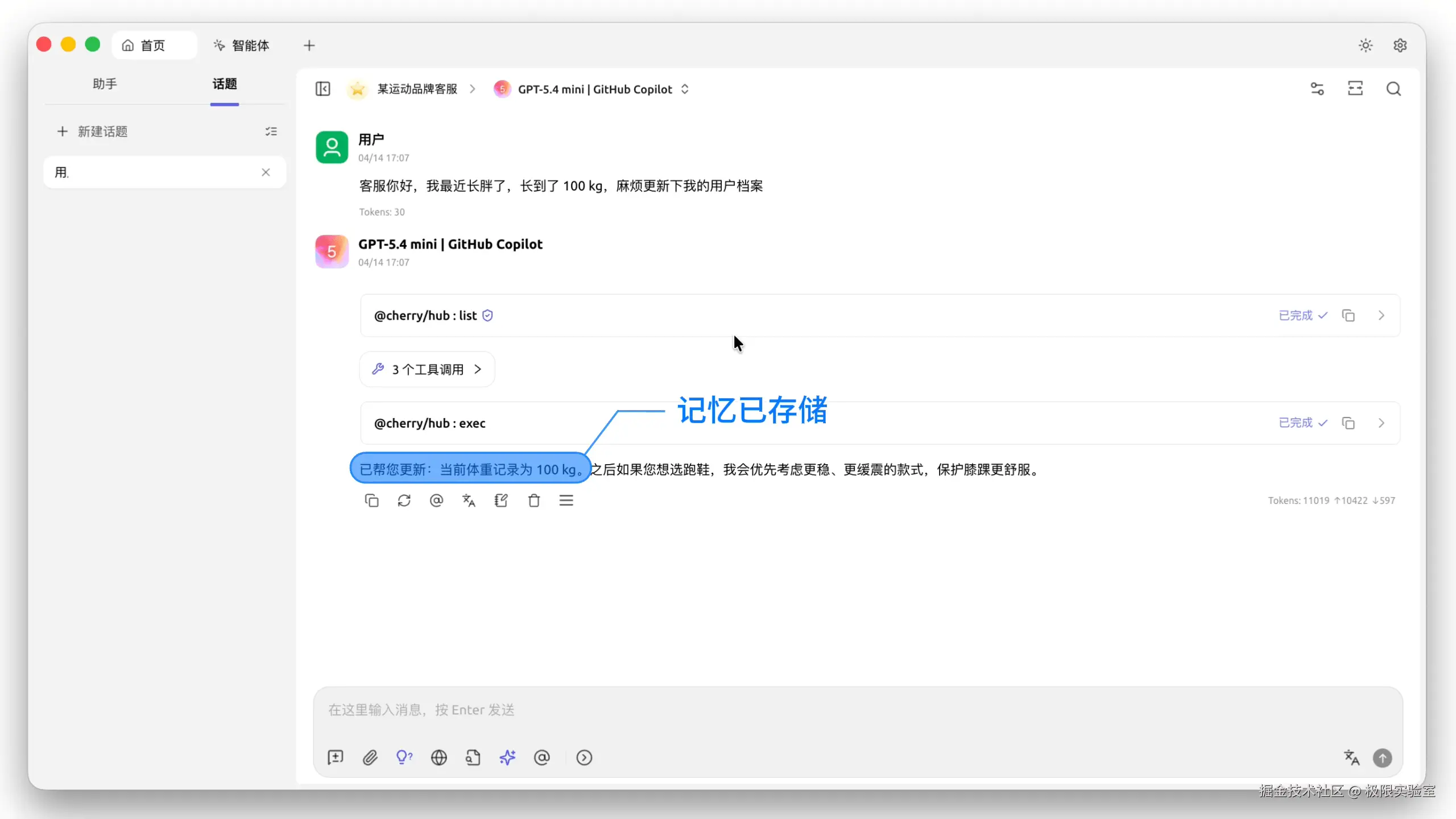This screenshot has width=1456, height=819.
Task: Click the translate icon in input bar
Action: tap(1351, 758)
